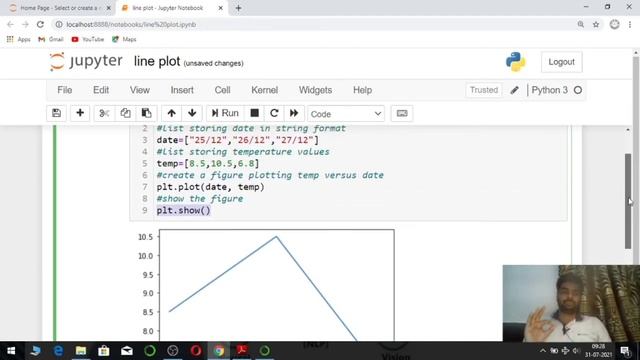Open the command palette keyboard icon
Image resolution: width=640 pixels, height=360 pixels.
pos(402,113)
